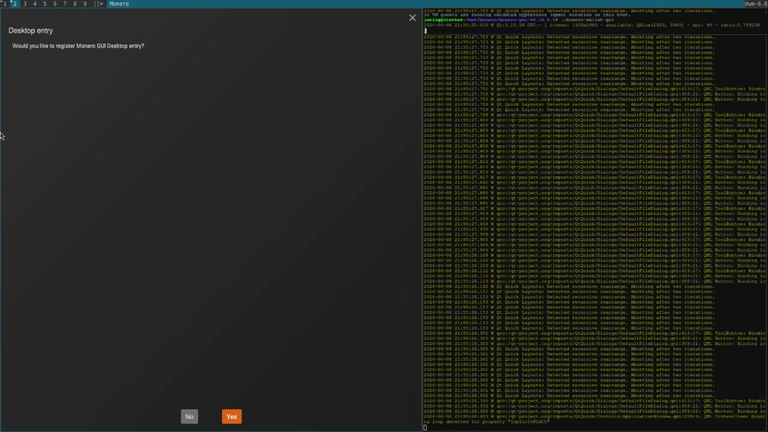Screen dimensions: 768x432
Task: Decline desktop entry with No button
Action: click(x=190, y=416)
